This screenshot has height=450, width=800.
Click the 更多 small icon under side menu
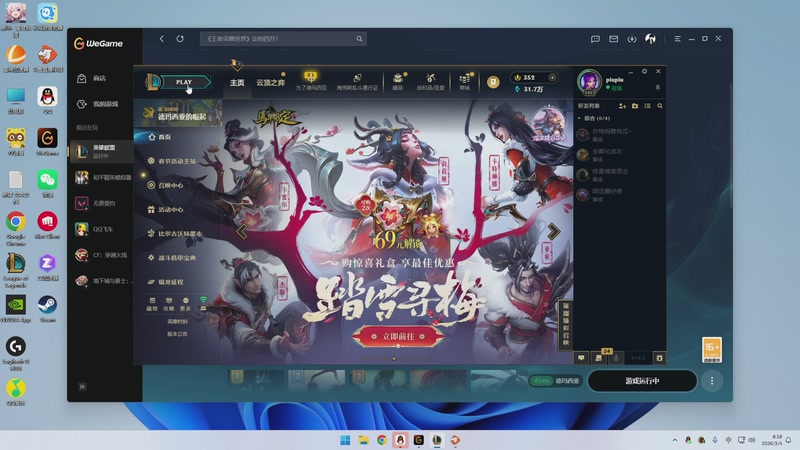pyautogui.click(x=186, y=304)
